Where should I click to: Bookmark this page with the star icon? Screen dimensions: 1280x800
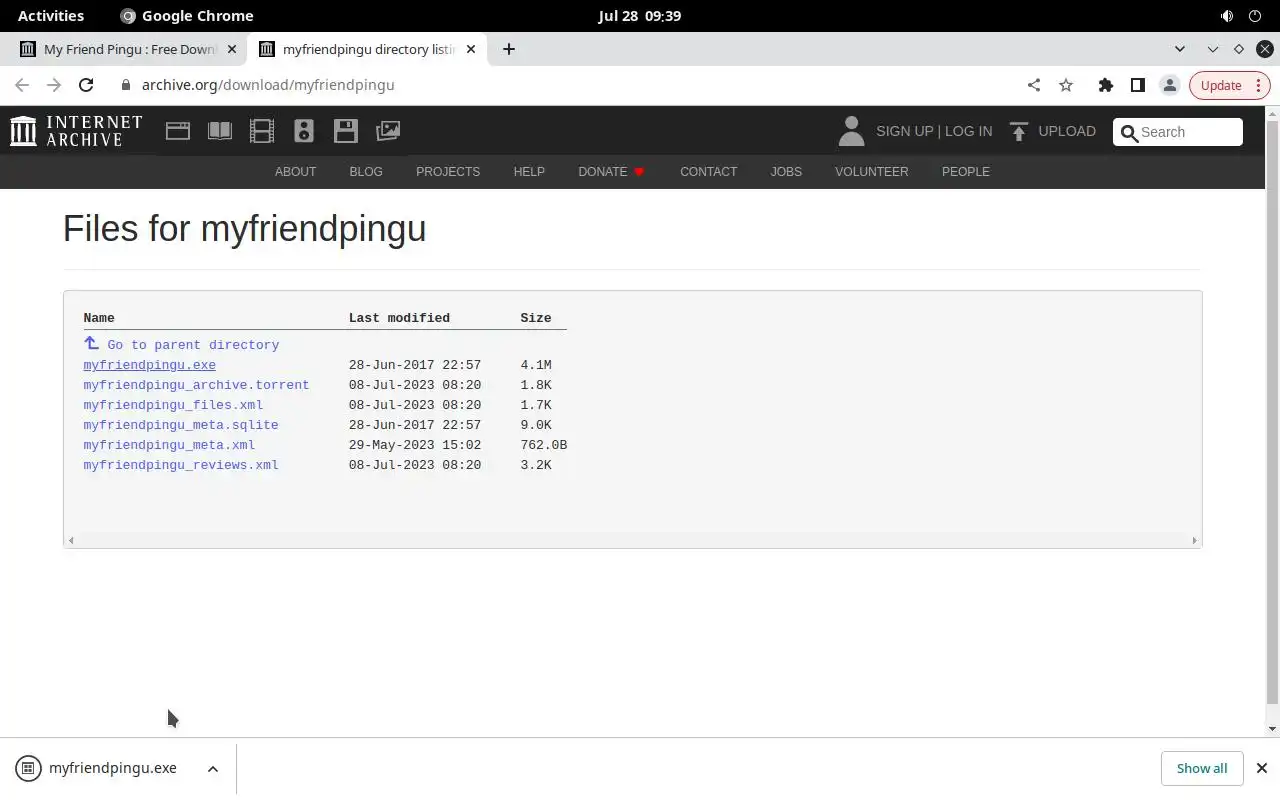(x=1066, y=85)
